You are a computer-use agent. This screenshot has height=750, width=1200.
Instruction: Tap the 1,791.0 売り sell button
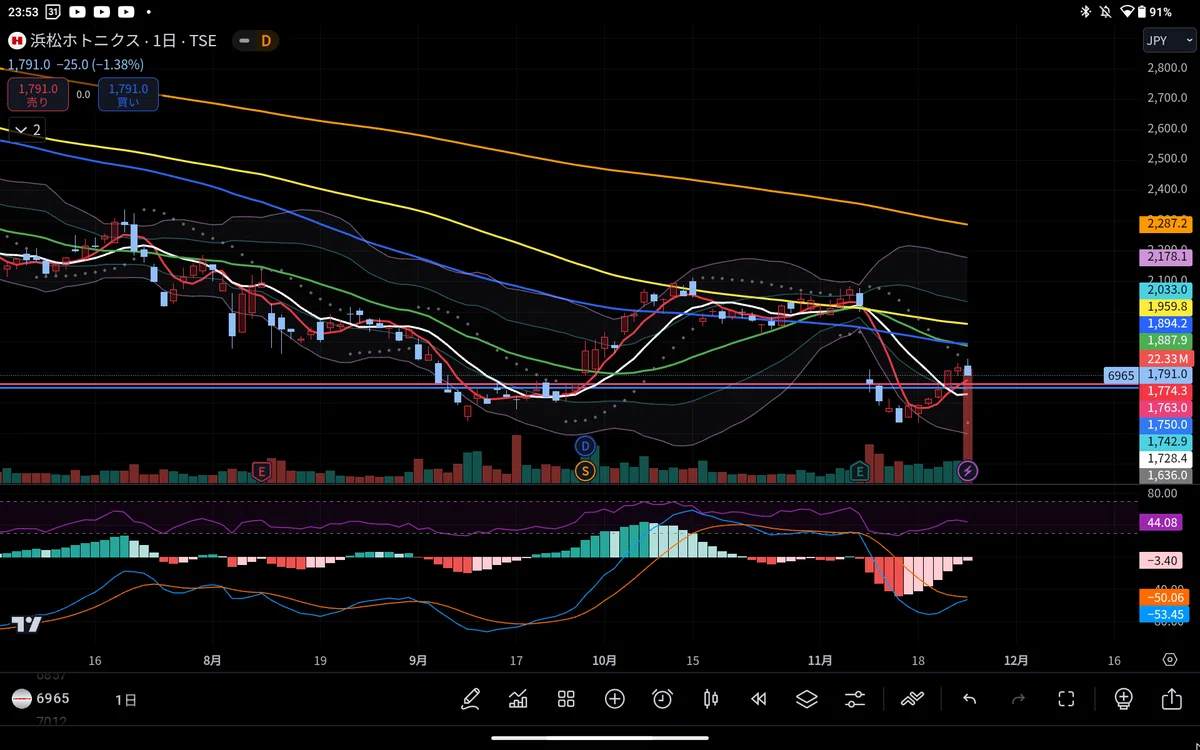[x=39, y=95]
